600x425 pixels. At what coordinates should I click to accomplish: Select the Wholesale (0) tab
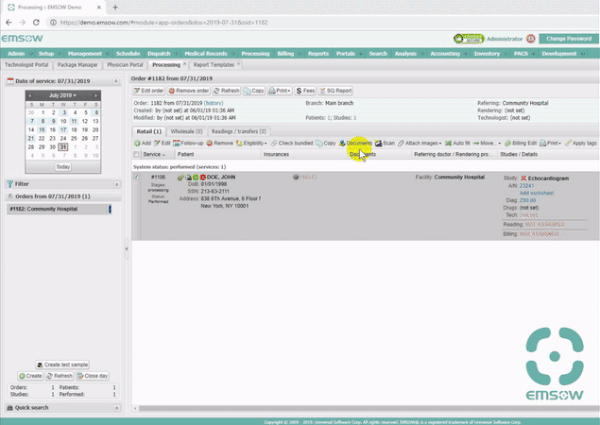pos(186,131)
